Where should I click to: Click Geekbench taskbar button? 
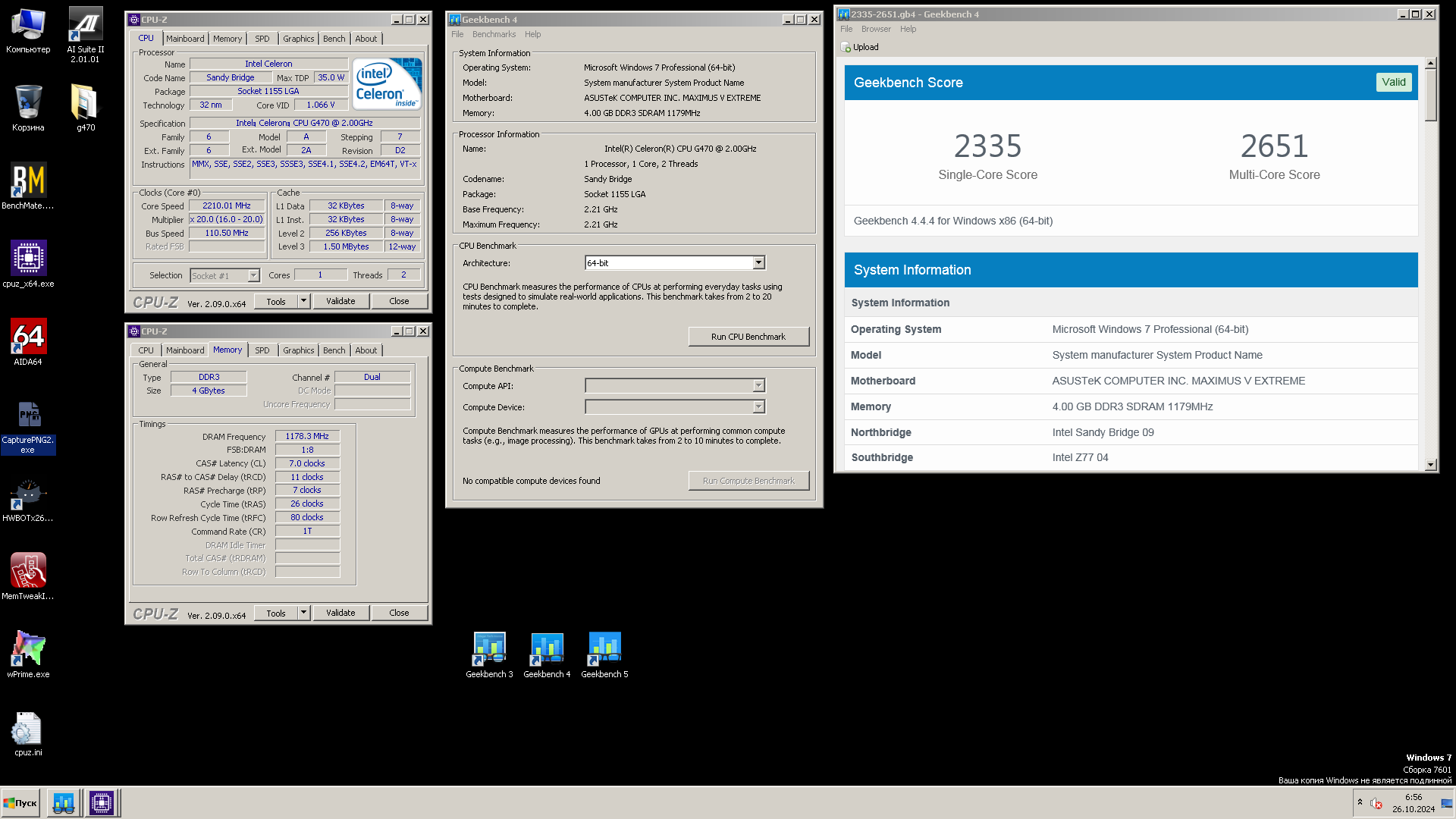64,803
